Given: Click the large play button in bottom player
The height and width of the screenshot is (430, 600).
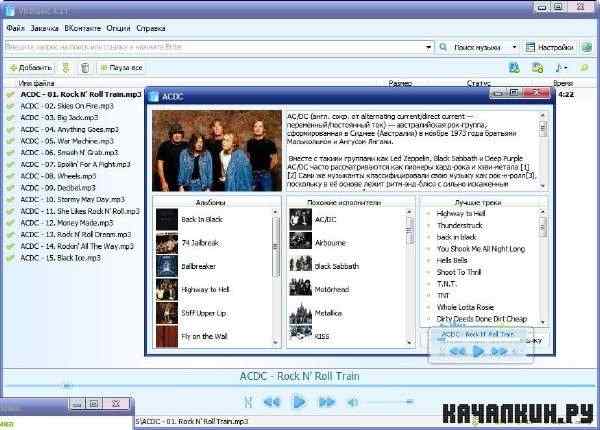Looking at the screenshot, I should [299, 402].
